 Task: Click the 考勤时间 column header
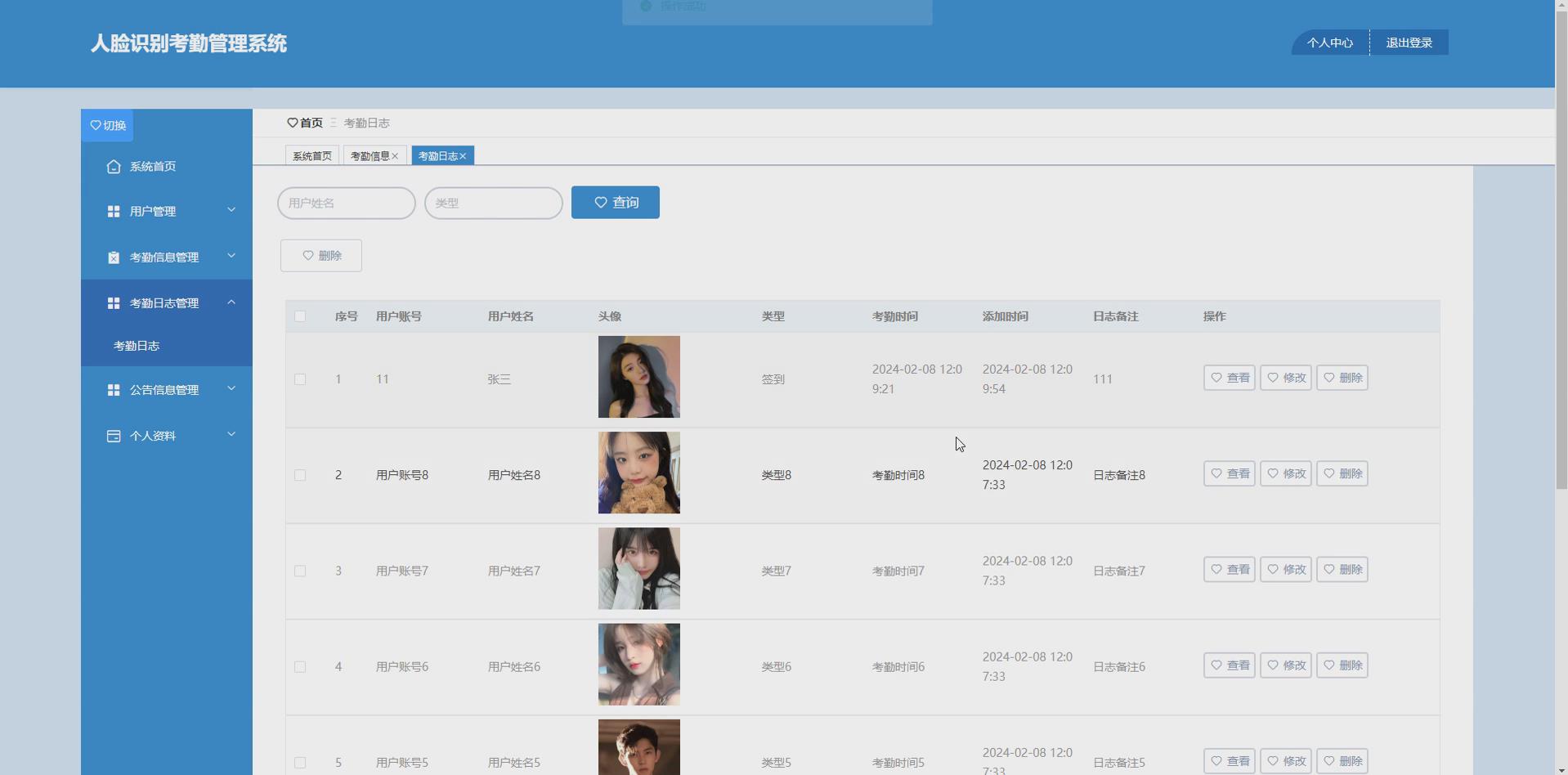(x=895, y=316)
